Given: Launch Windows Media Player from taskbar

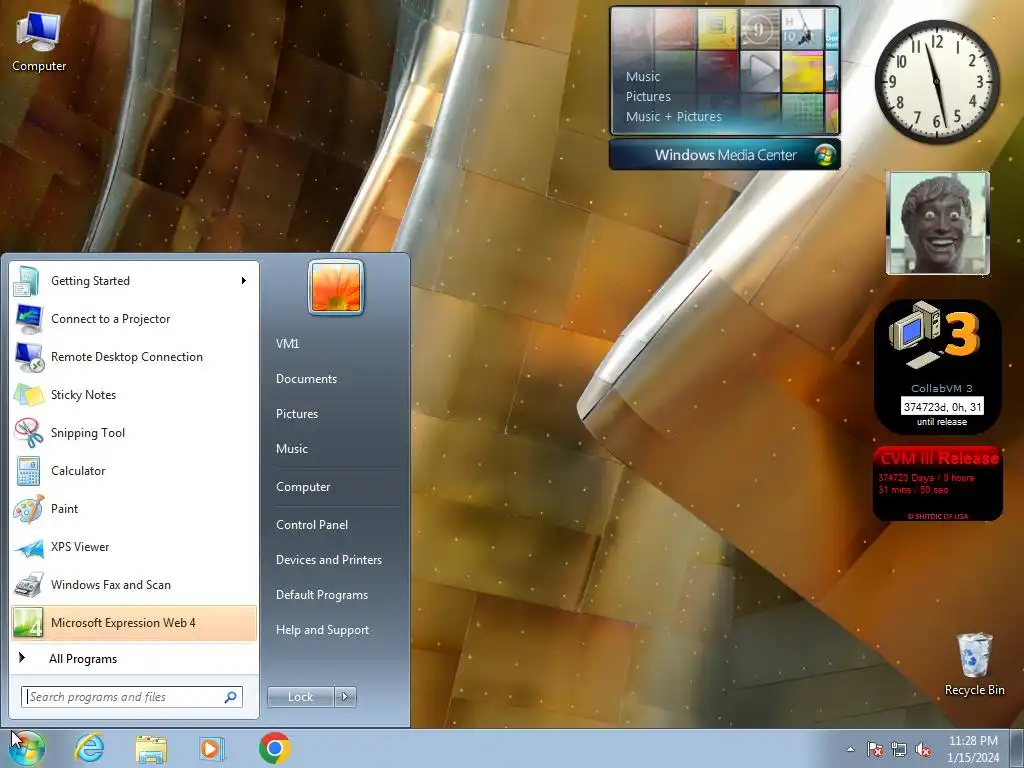Looking at the screenshot, I should [x=211, y=748].
